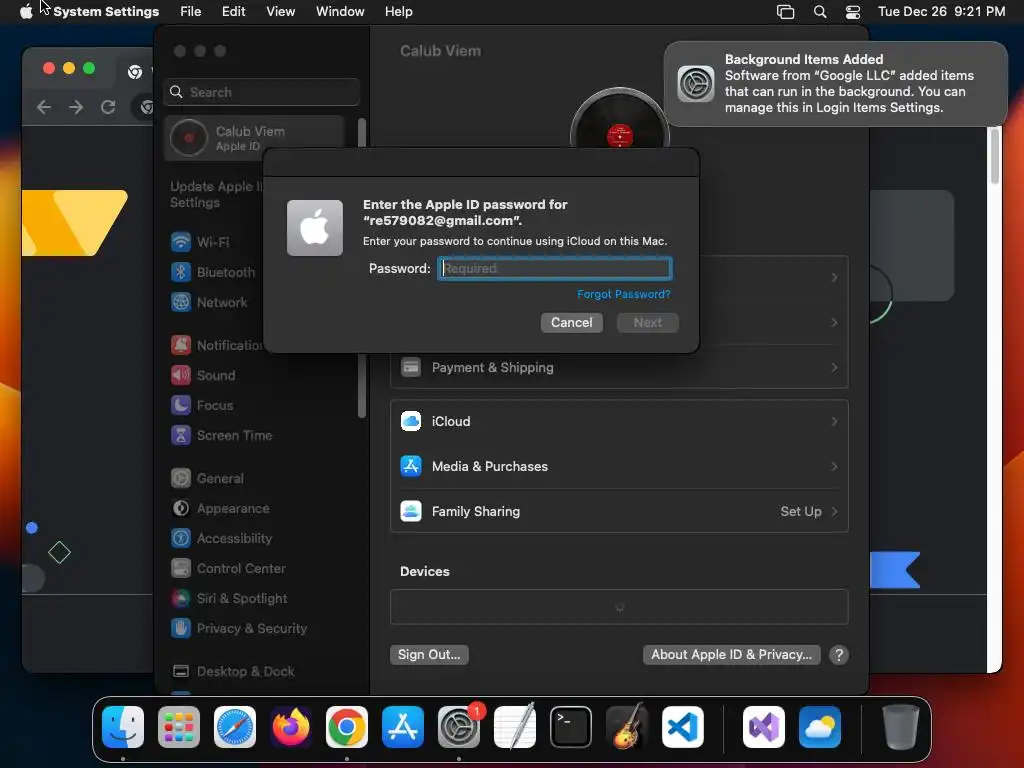This screenshot has width=1024, height=768.
Task: Expand Payment & Shipping chevron
Action: click(834, 368)
